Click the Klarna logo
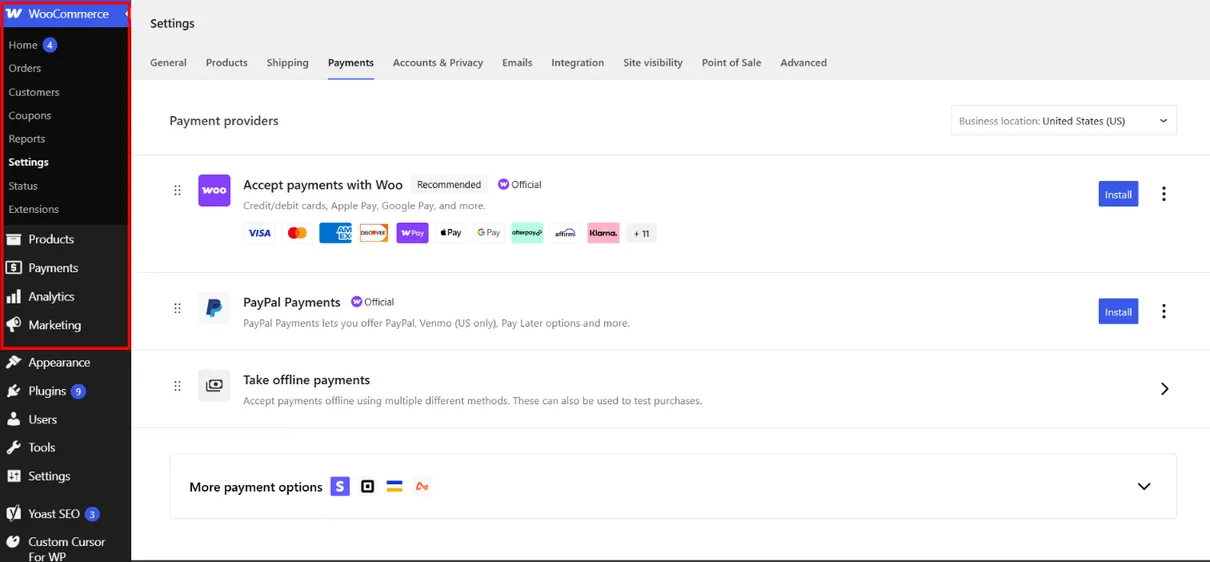1210x562 pixels. coord(603,233)
